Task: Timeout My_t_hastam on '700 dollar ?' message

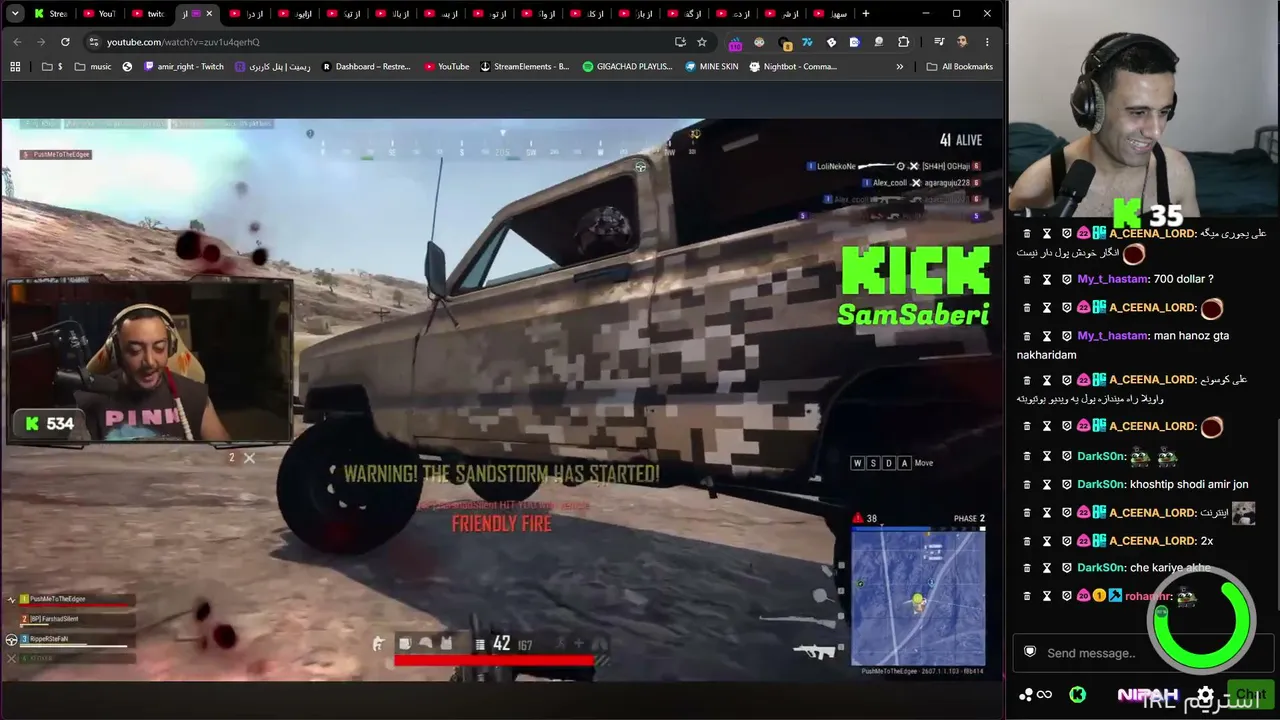Action: point(1047,279)
